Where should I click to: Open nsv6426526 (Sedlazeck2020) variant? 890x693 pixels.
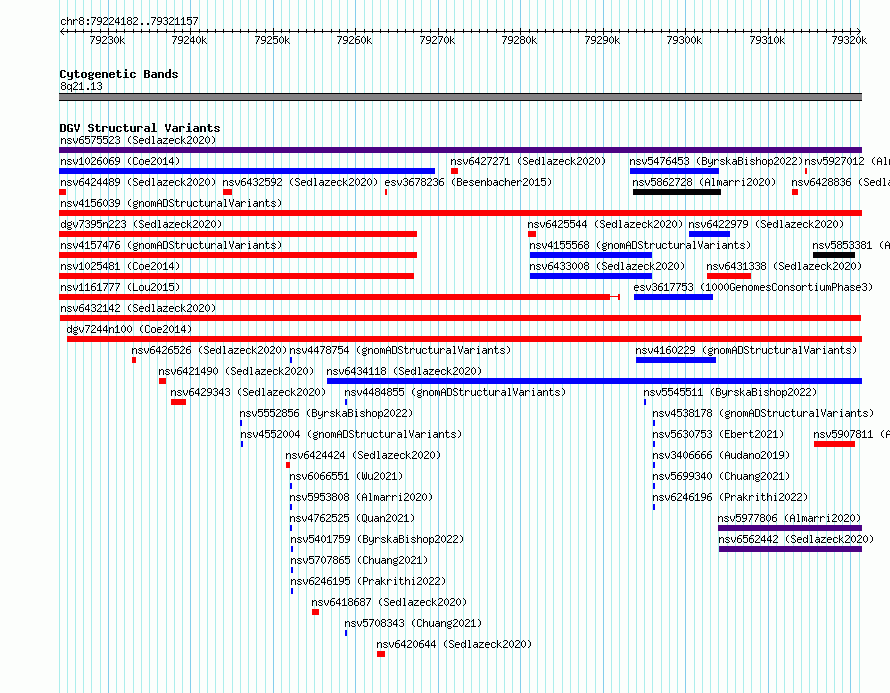pyautogui.click(x=209, y=350)
